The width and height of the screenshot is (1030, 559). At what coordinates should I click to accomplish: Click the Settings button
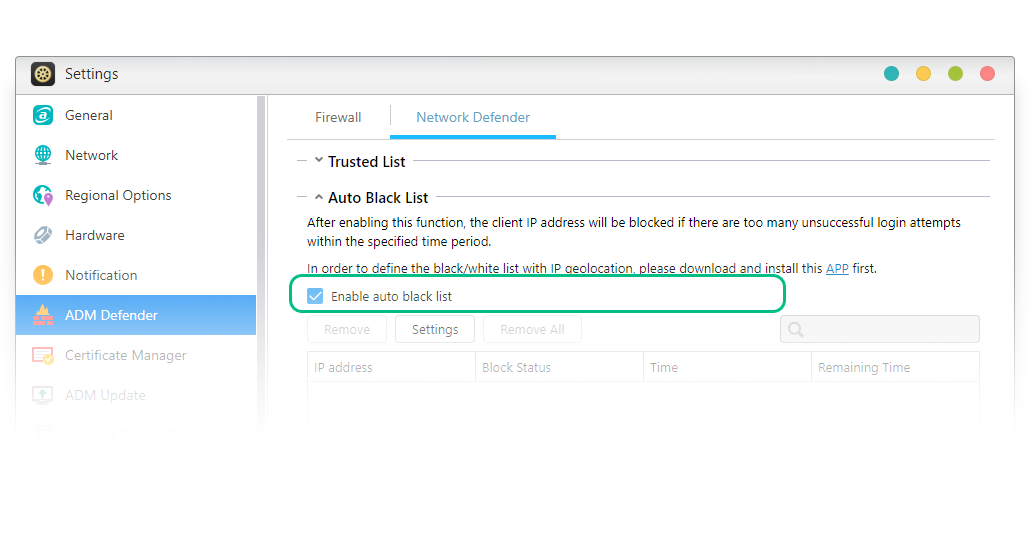(435, 329)
